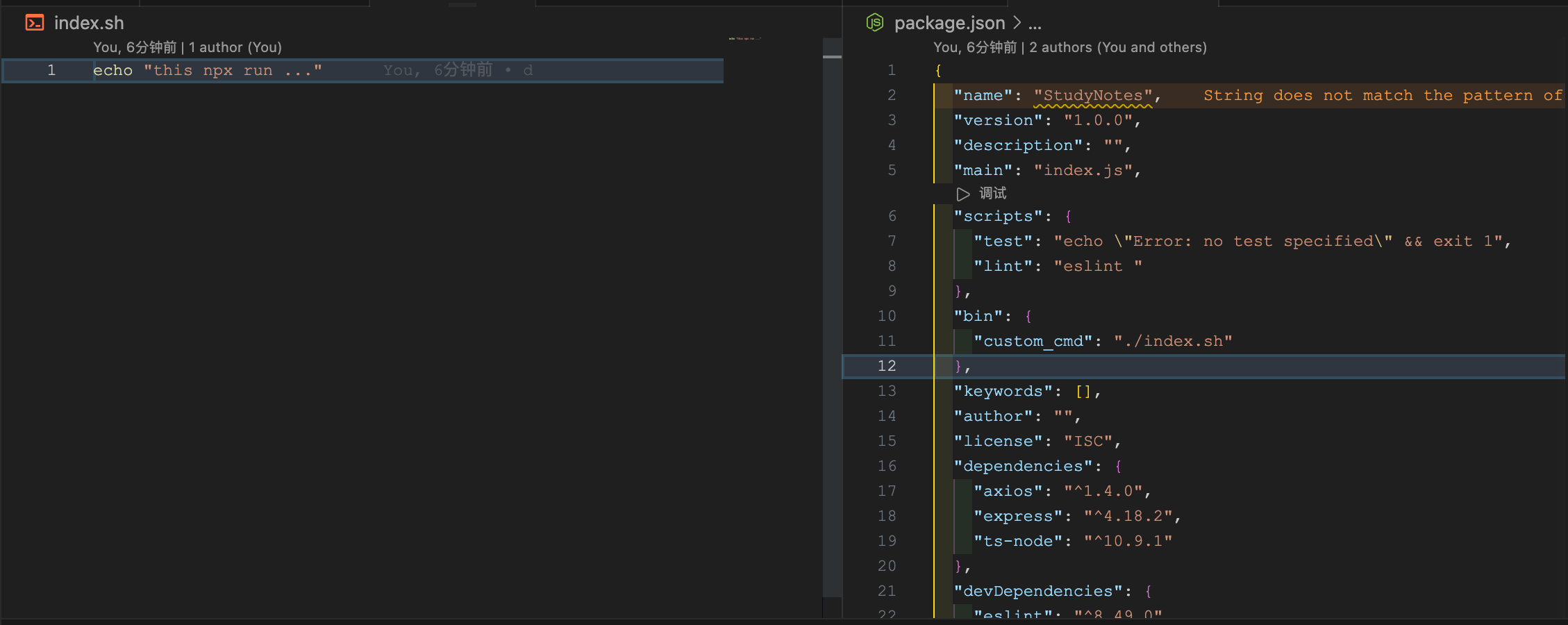Image resolution: width=1568 pixels, height=625 pixels.
Task: Click the echo command in index.sh
Action: pyautogui.click(x=112, y=70)
